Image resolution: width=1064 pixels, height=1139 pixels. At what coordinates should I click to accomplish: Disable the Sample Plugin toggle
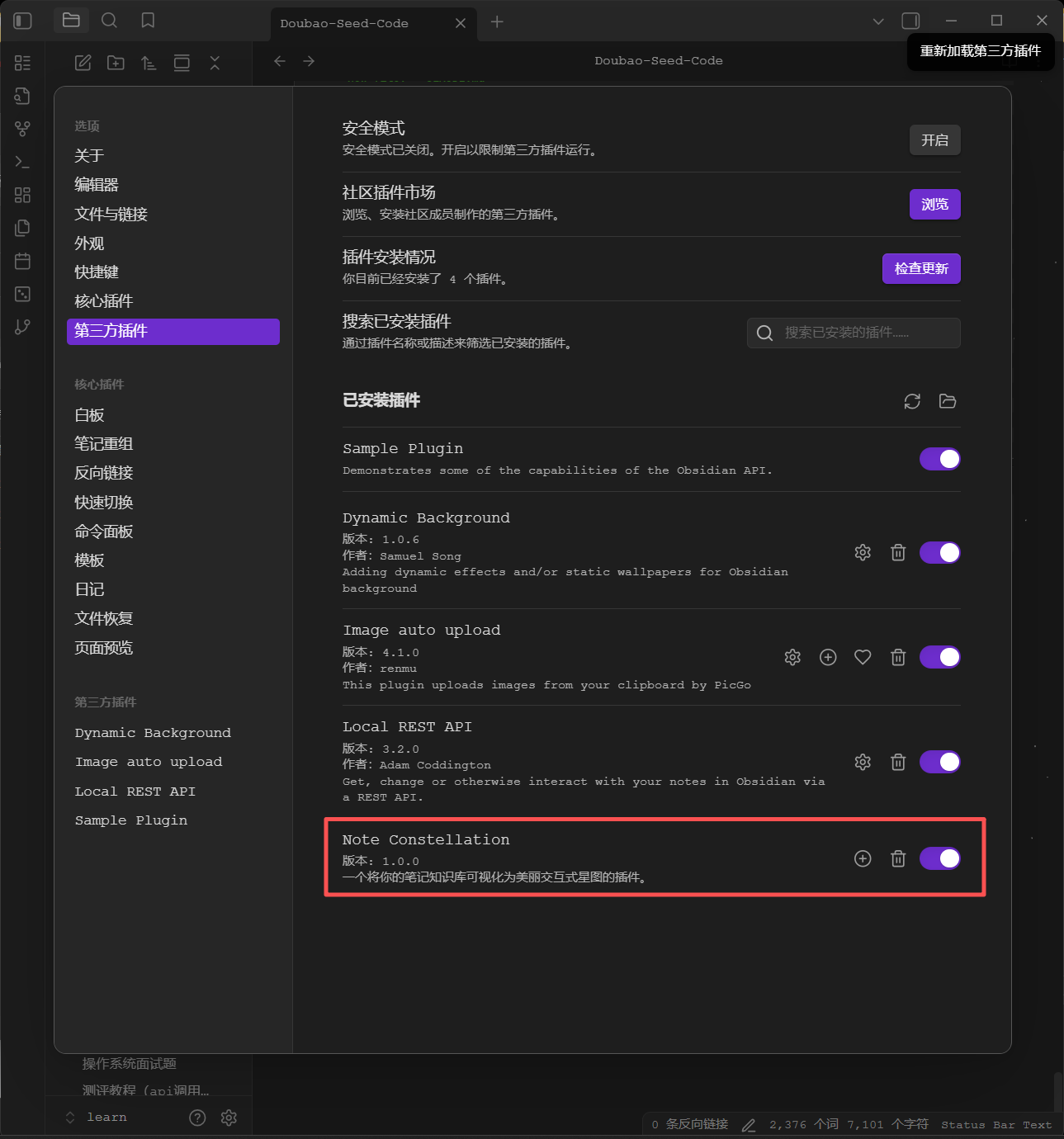point(940,459)
